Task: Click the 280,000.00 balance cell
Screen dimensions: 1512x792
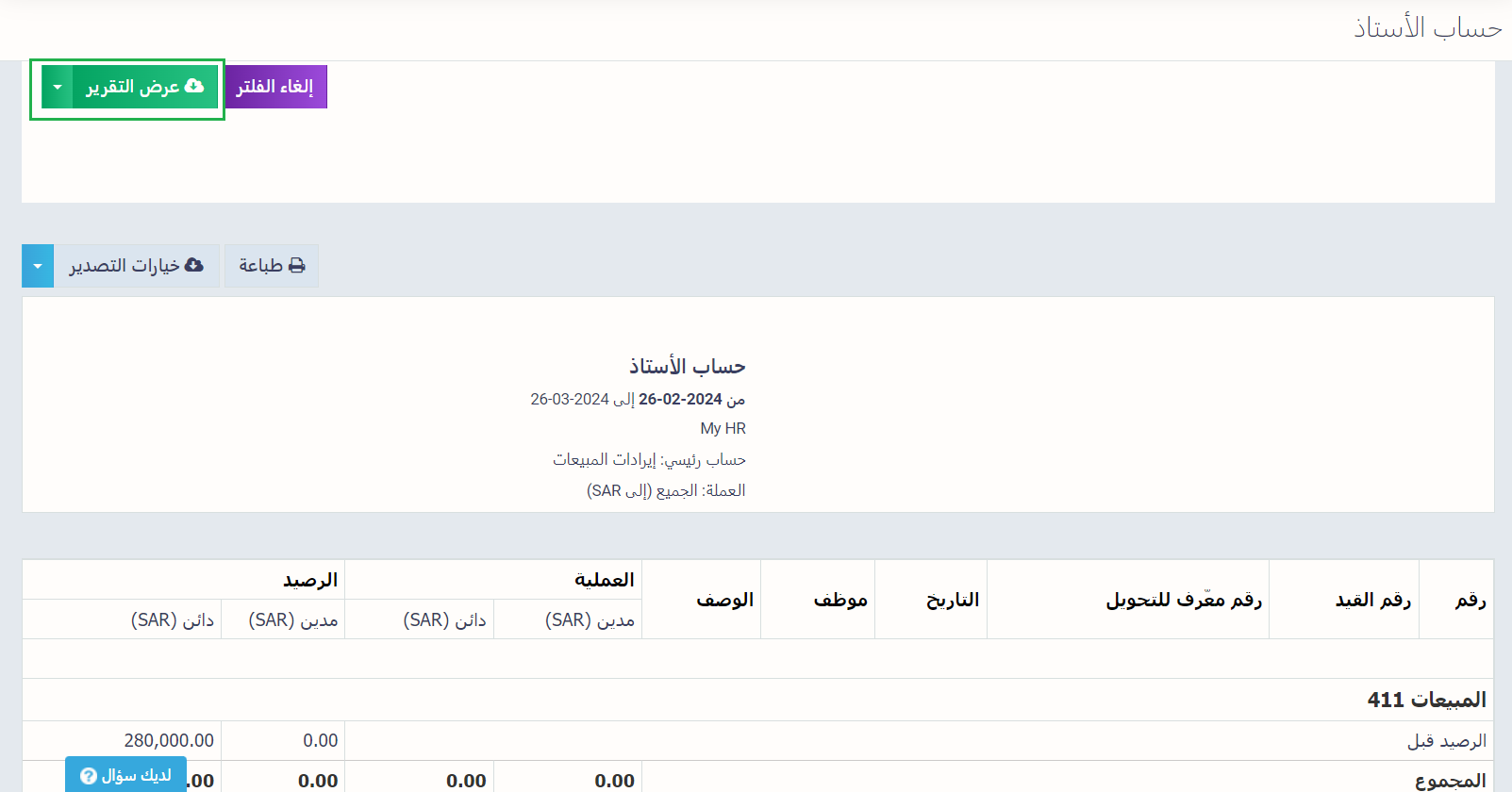Action: [169, 740]
